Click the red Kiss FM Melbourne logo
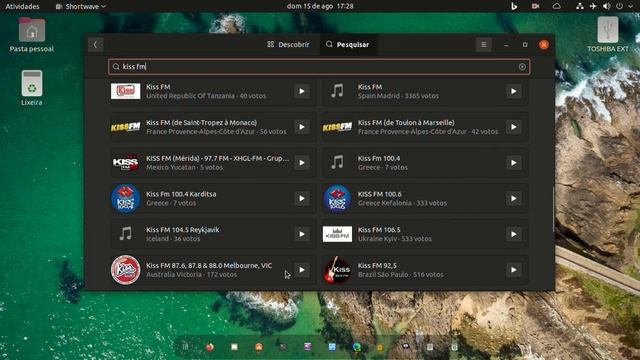The height and width of the screenshot is (360, 640). 125,270
